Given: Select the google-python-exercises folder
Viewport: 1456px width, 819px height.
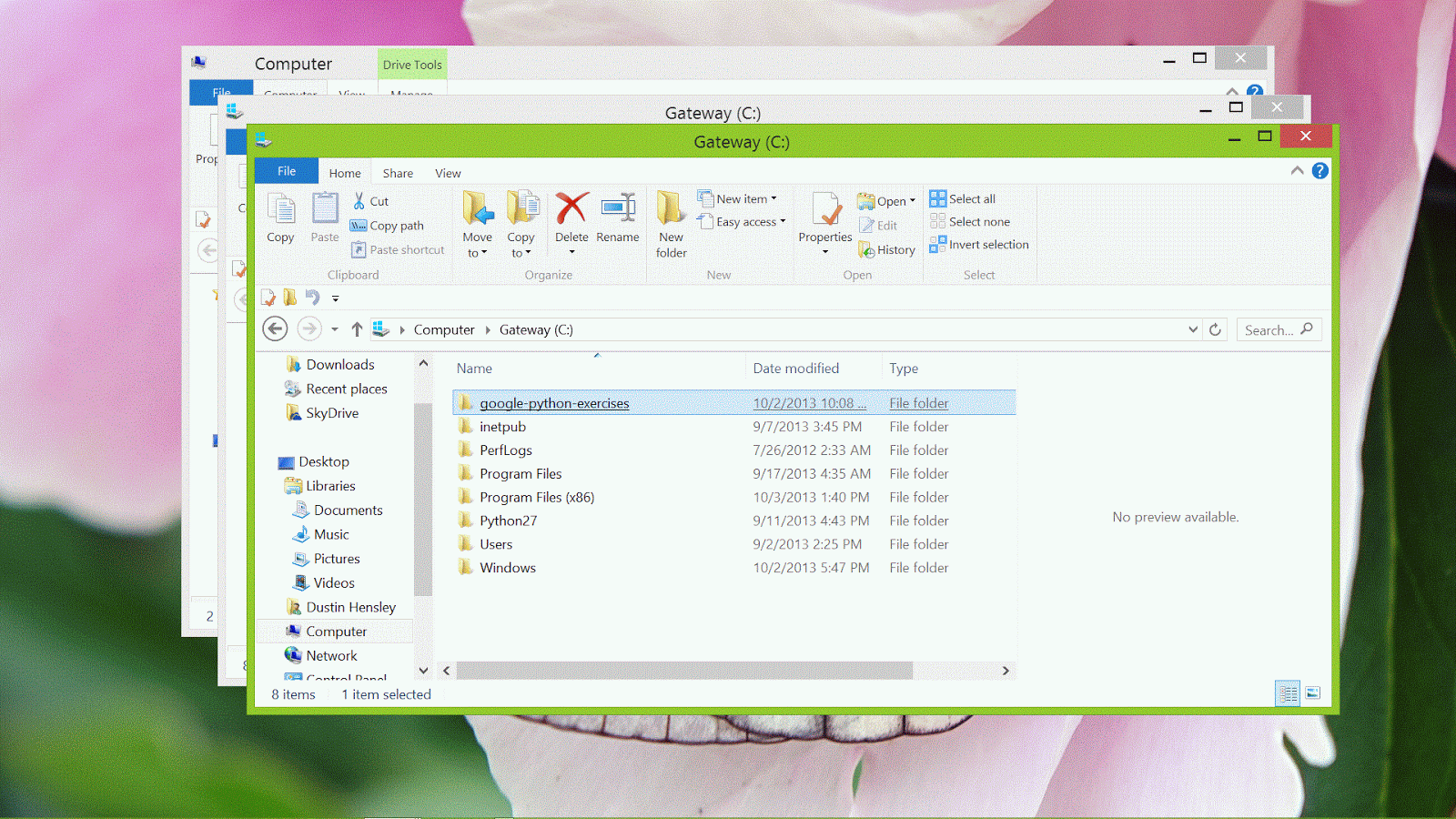Looking at the screenshot, I should pyautogui.click(x=733, y=403).
